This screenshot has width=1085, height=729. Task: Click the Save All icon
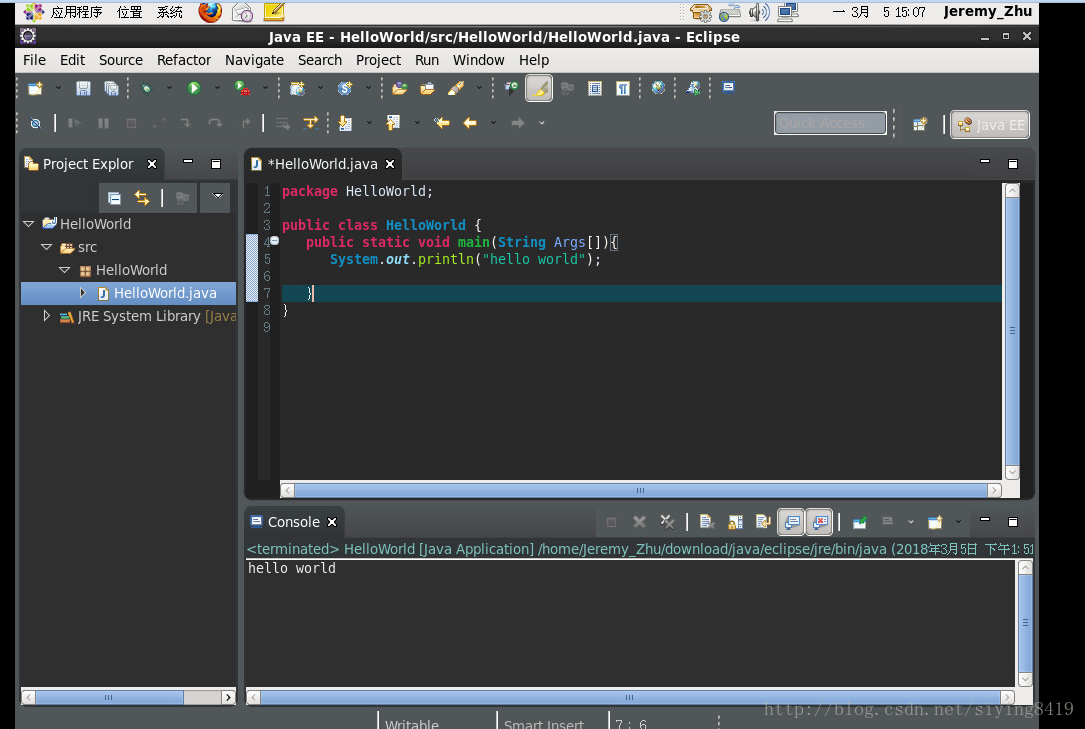click(x=111, y=89)
